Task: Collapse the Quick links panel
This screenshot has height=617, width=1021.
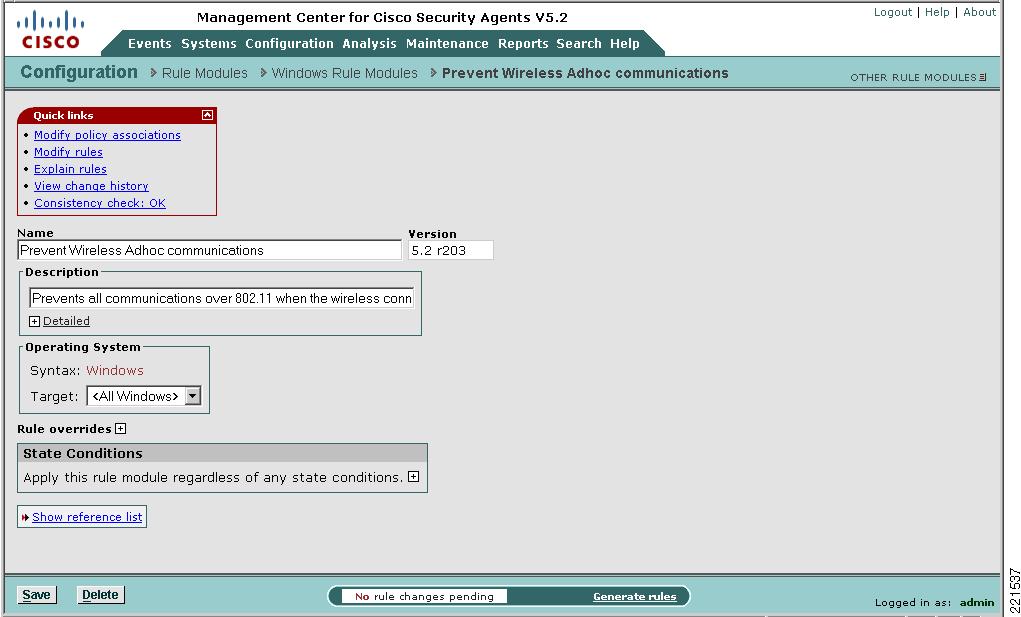Action: 207,115
